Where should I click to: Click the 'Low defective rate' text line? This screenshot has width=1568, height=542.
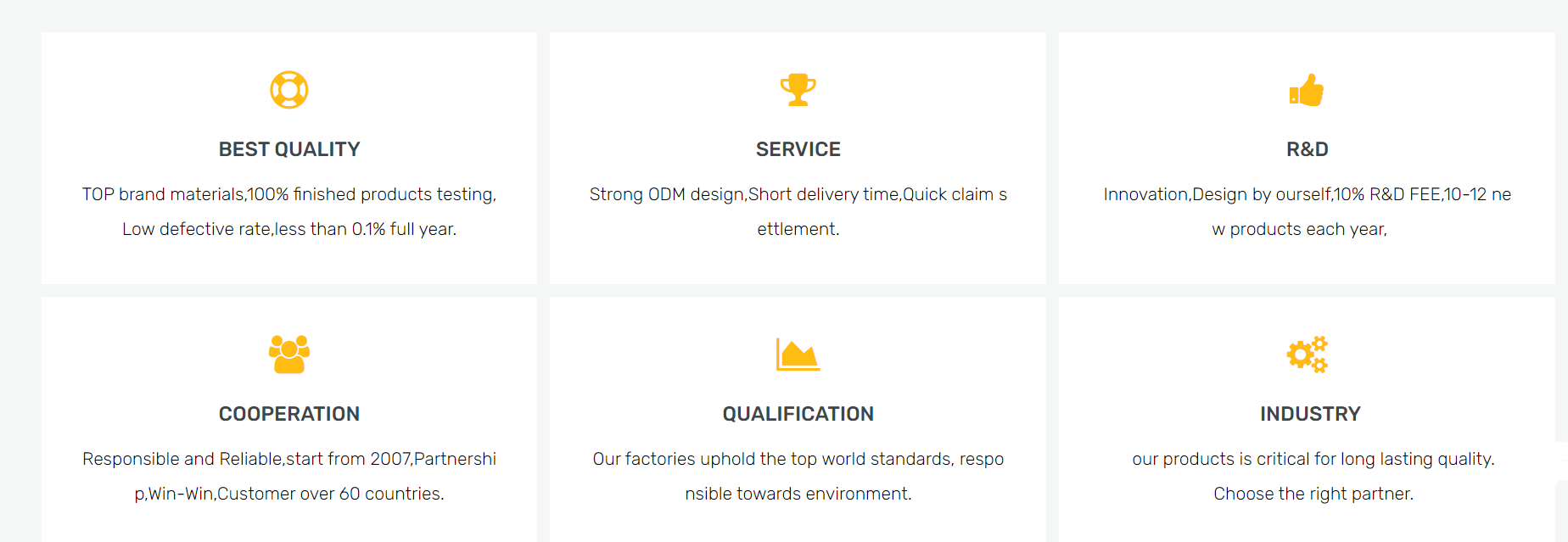pos(289,229)
